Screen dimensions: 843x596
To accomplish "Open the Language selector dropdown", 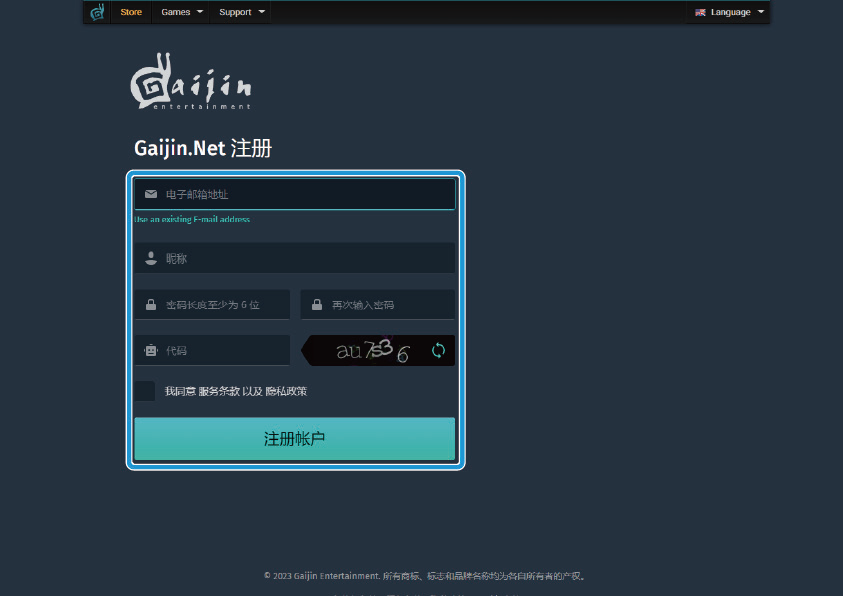I will (x=729, y=12).
